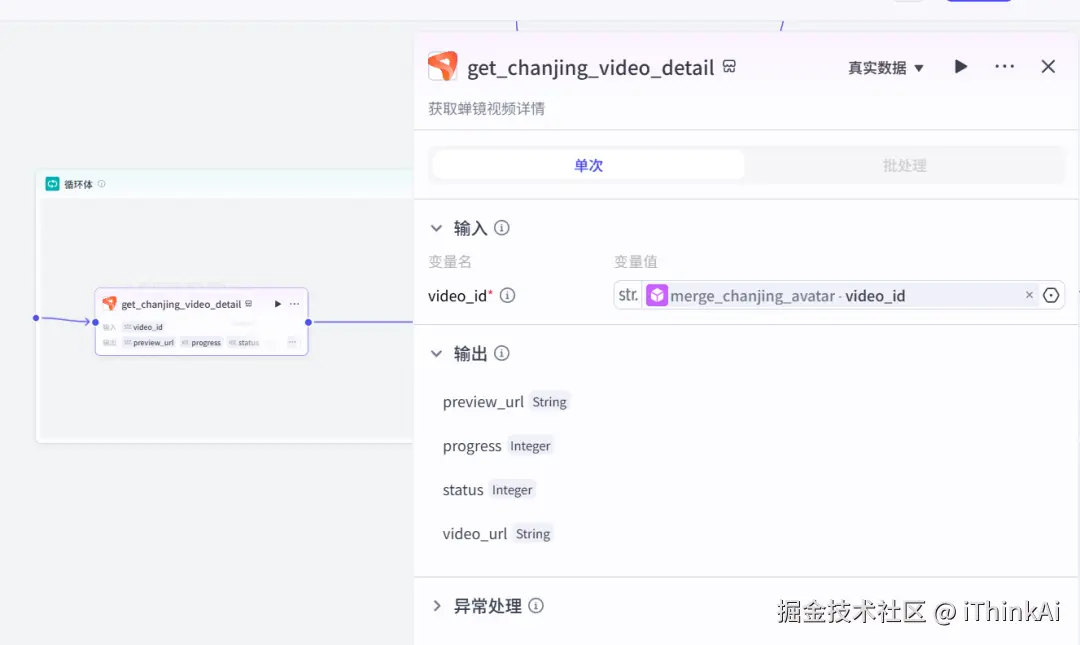Click the str. type selector on value field
Viewport: 1080px width, 645px height.
pyautogui.click(x=628, y=295)
